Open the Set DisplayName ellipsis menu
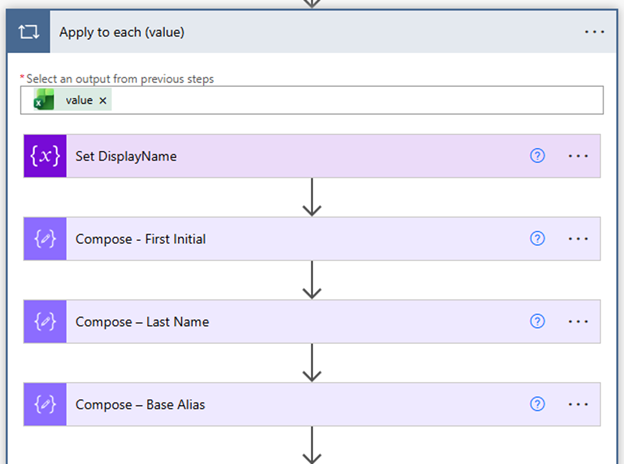624x464 pixels. (578, 156)
